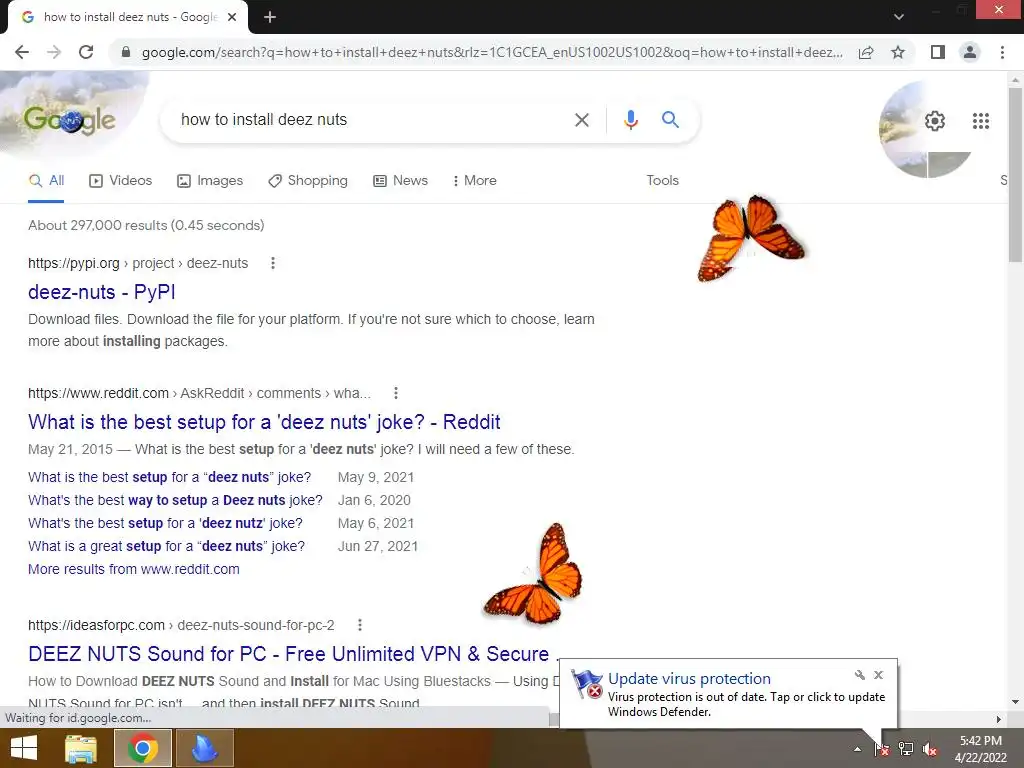Click the Action Center flag tray icon

click(x=882, y=749)
